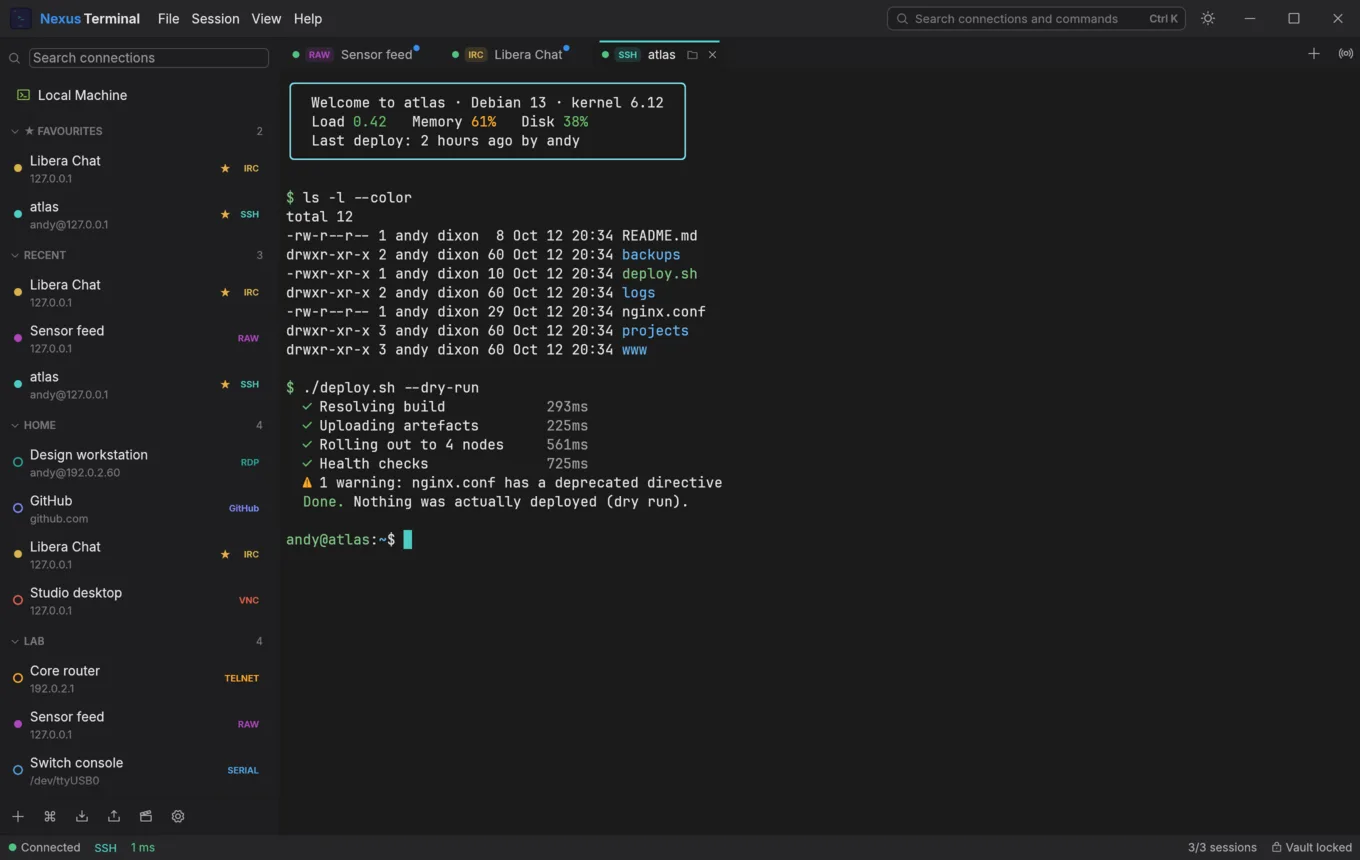
Task: Open the clapperboard icon in sidebar footer
Action: [146, 816]
